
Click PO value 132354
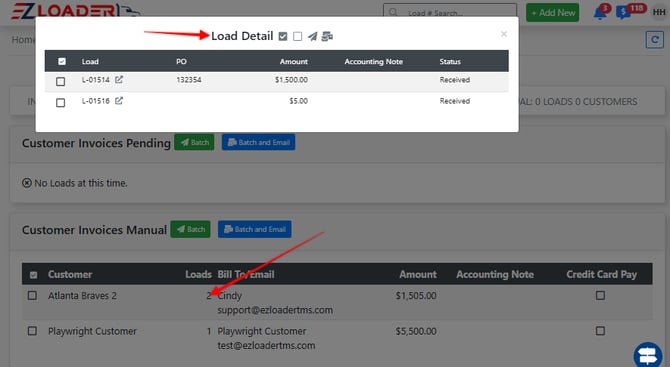tap(189, 80)
